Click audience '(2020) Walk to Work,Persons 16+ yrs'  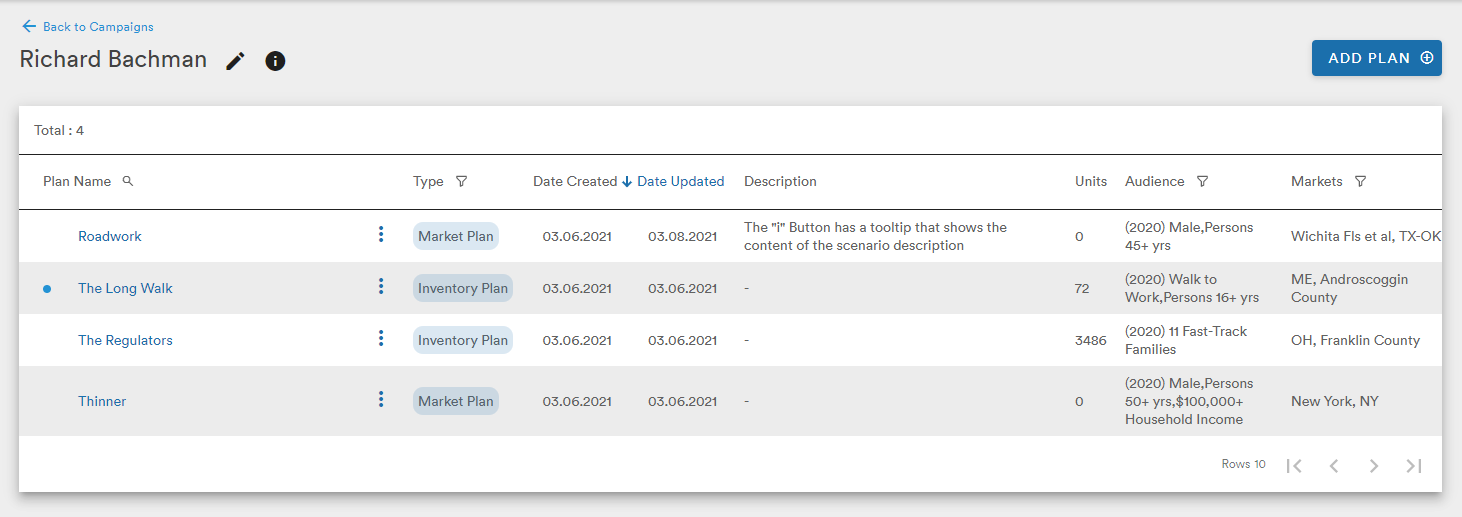pos(1192,288)
